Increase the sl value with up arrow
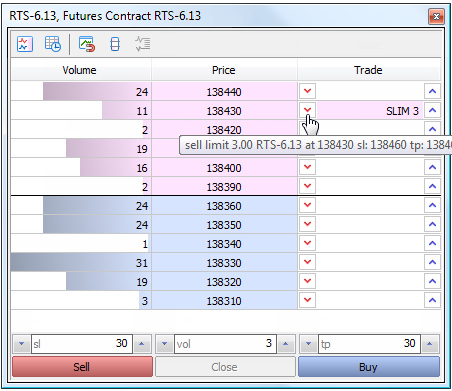 click(142, 343)
